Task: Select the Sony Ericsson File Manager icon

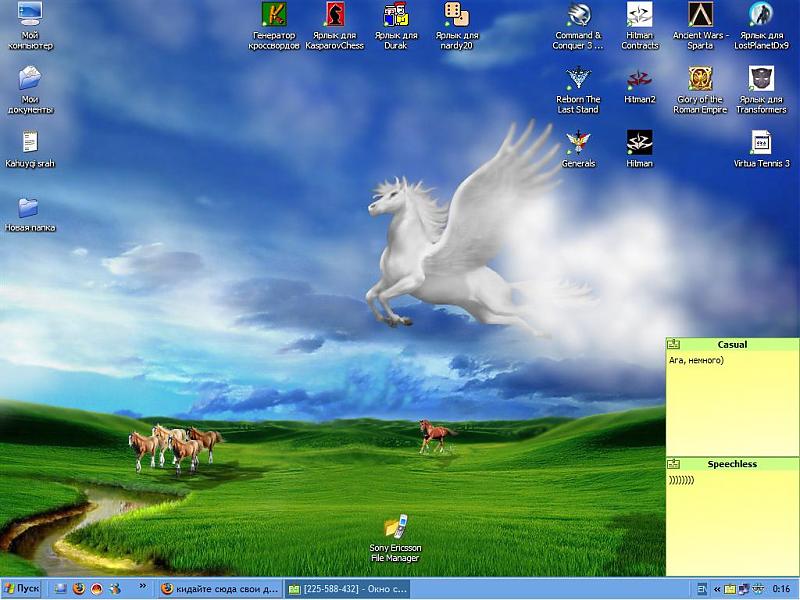Action: (x=394, y=527)
